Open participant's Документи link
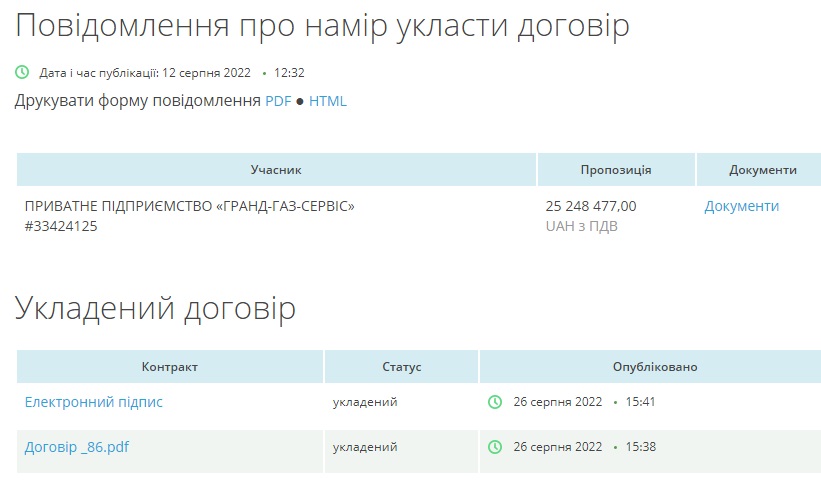 (x=741, y=206)
